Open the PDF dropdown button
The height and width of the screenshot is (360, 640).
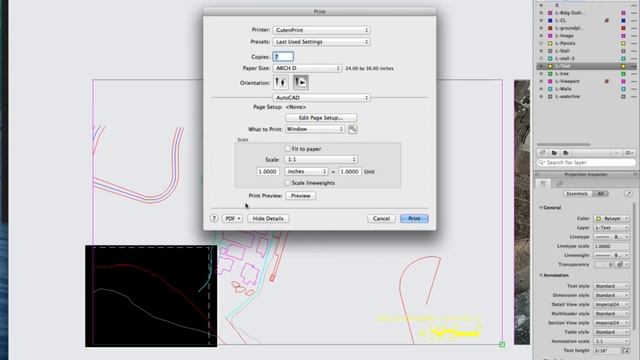(x=232, y=218)
